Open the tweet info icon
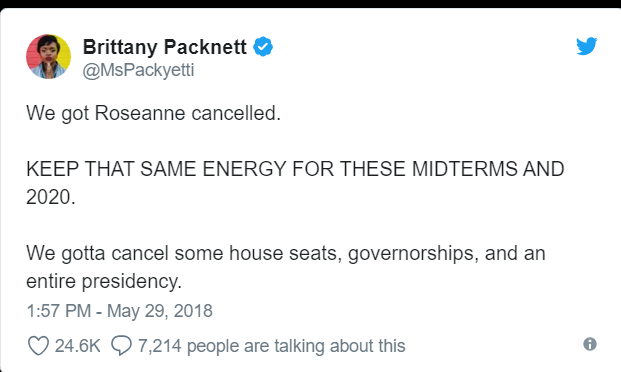Viewport: 621px width, 372px height. click(x=590, y=344)
